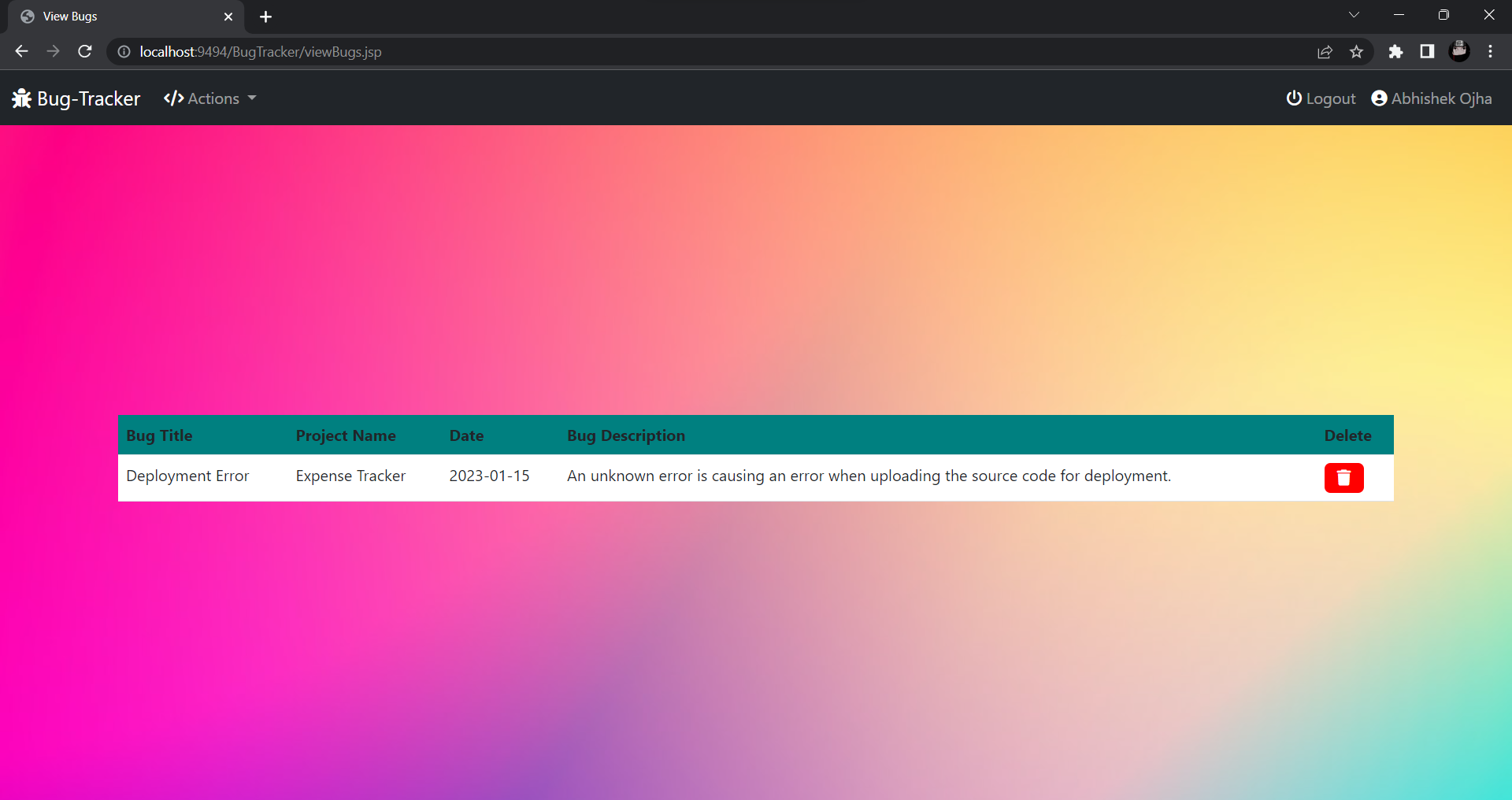The width and height of the screenshot is (1512, 800).
Task: Click the power icon next to Logout
Action: tap(1295, 98)
